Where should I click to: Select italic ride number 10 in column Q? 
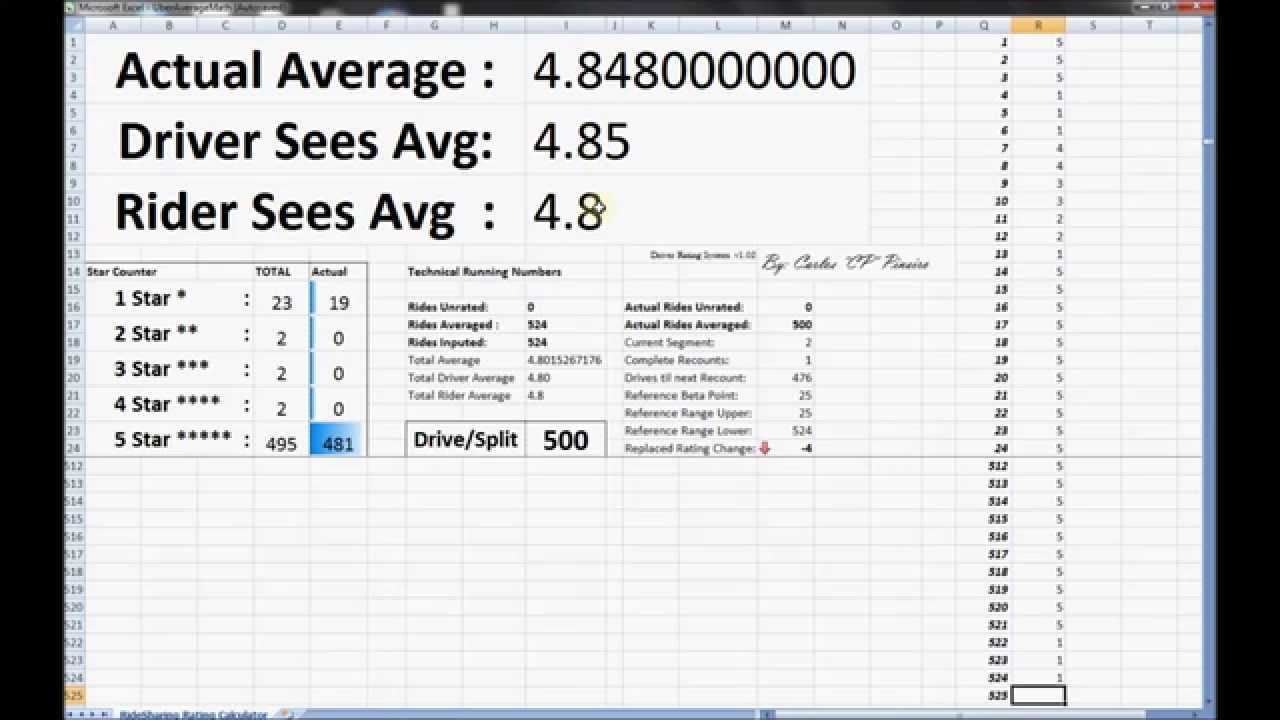click(x=1000, y=201)
